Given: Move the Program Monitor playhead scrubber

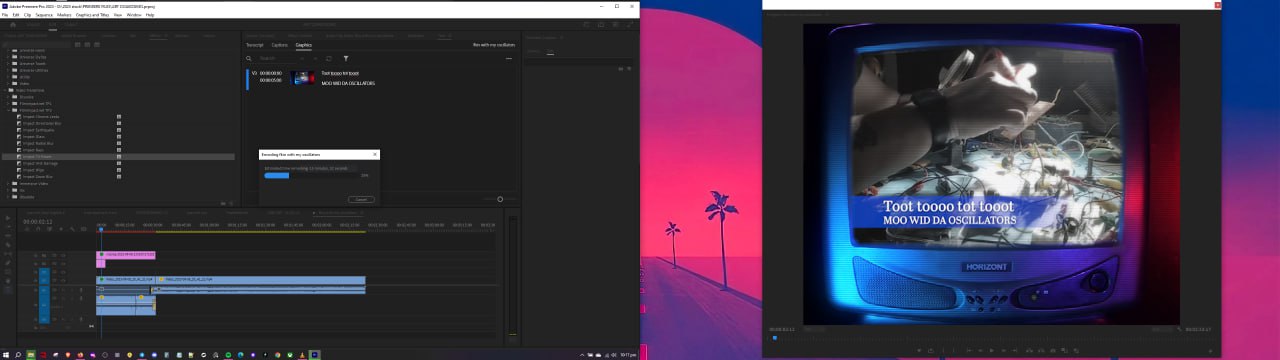Looking at the screenshot, I should (x=774, y=337).
